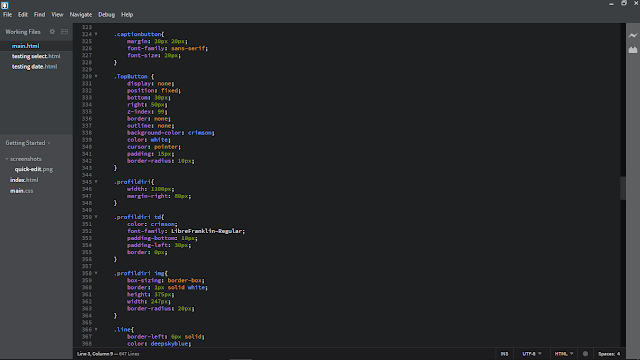Image resolution: width=640 pixels, height=360 pixels.
Task: Open the Debug menu
Action: click(106, 15)
